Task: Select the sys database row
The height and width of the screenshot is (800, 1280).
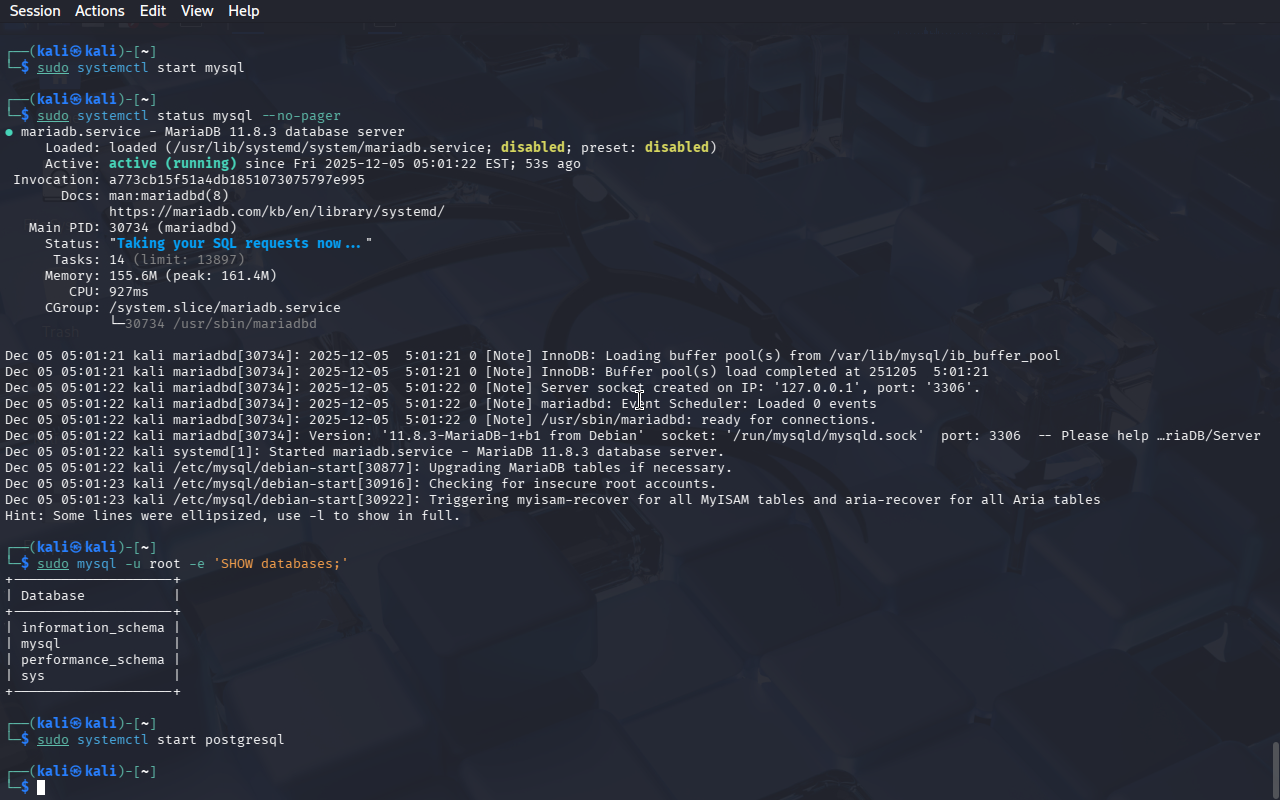Action: [33, 676]
